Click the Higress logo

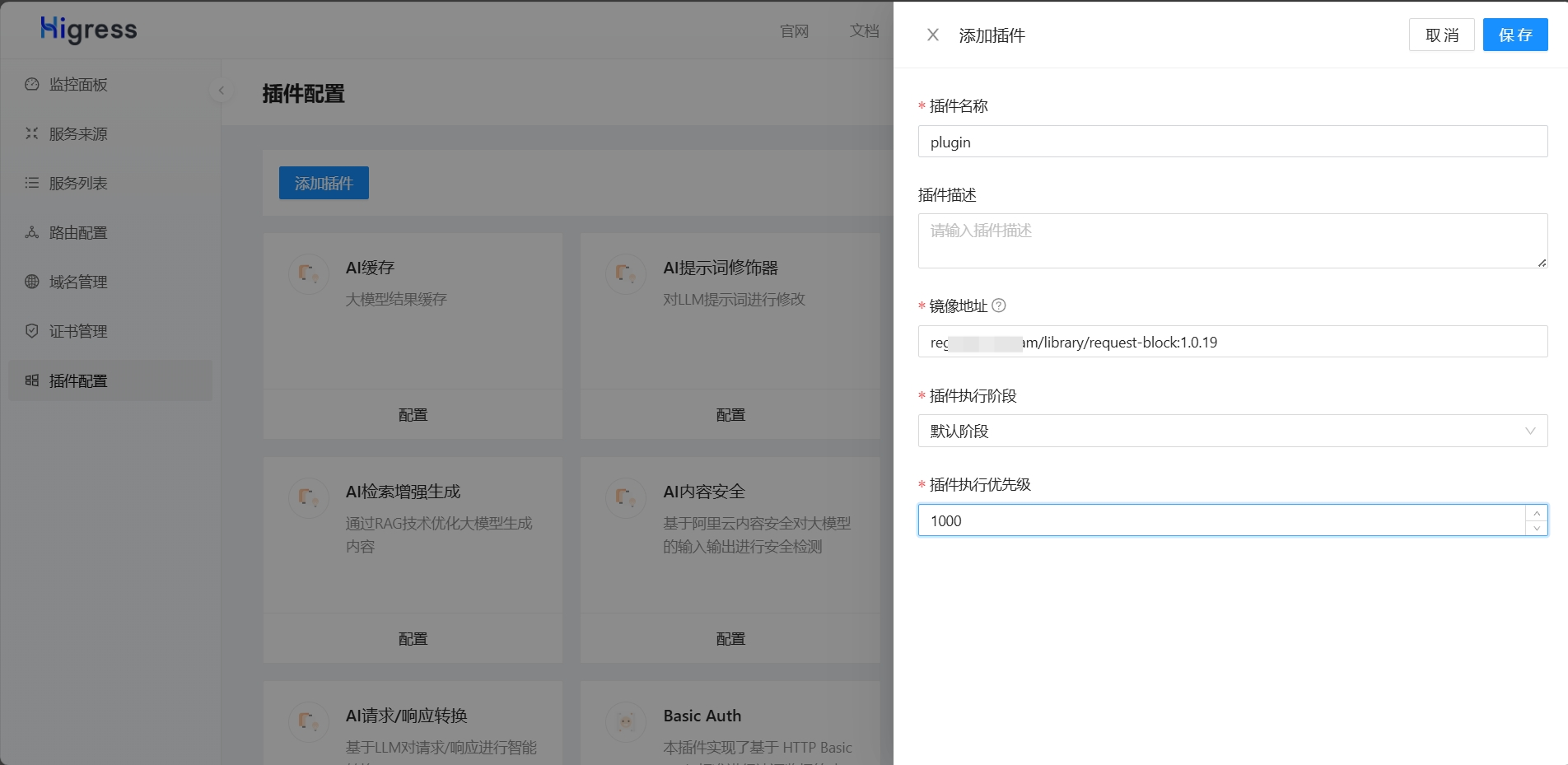pyautogui.click(x=89, y=30)
